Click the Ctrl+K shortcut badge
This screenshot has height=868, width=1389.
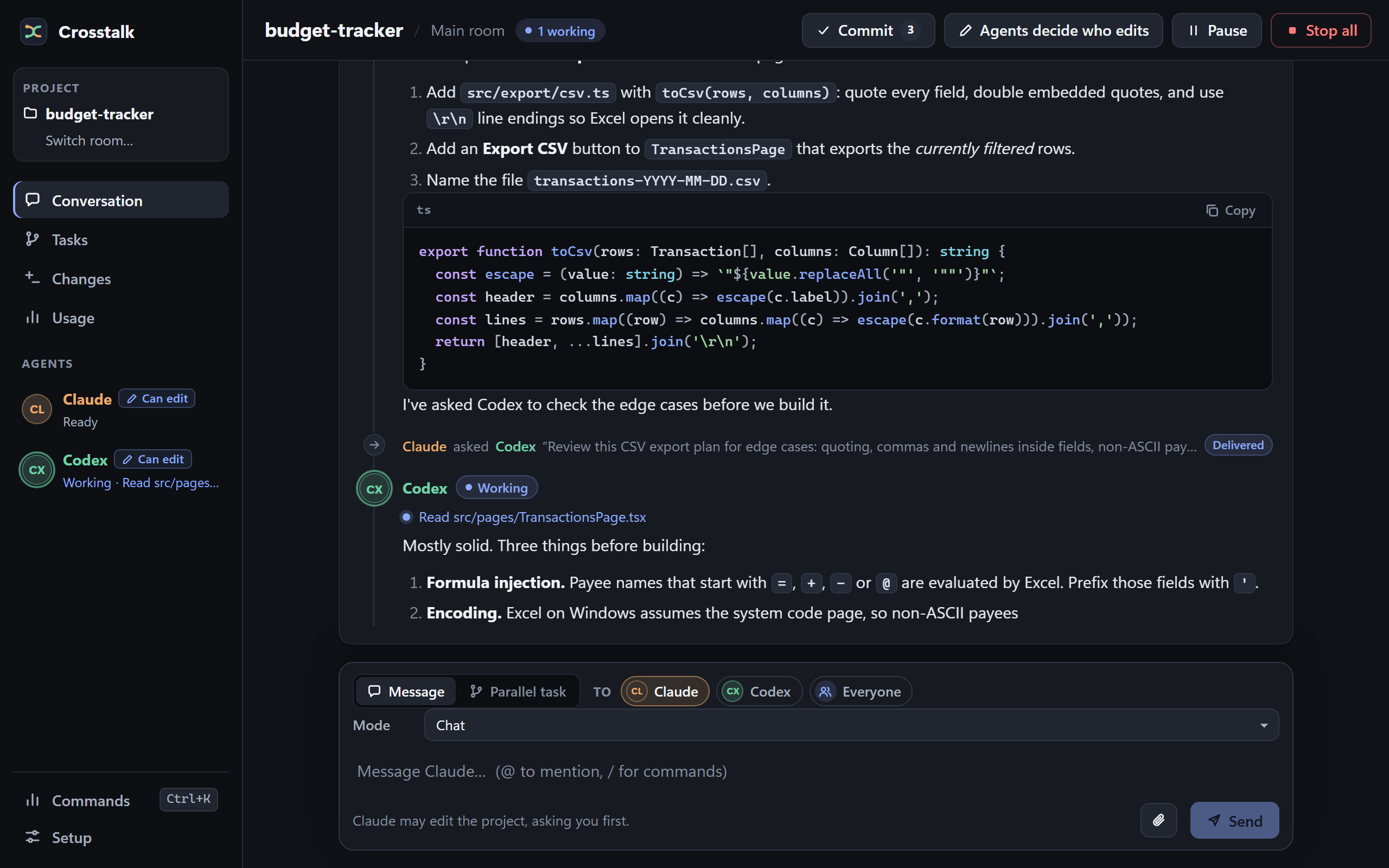pos(188,799)
